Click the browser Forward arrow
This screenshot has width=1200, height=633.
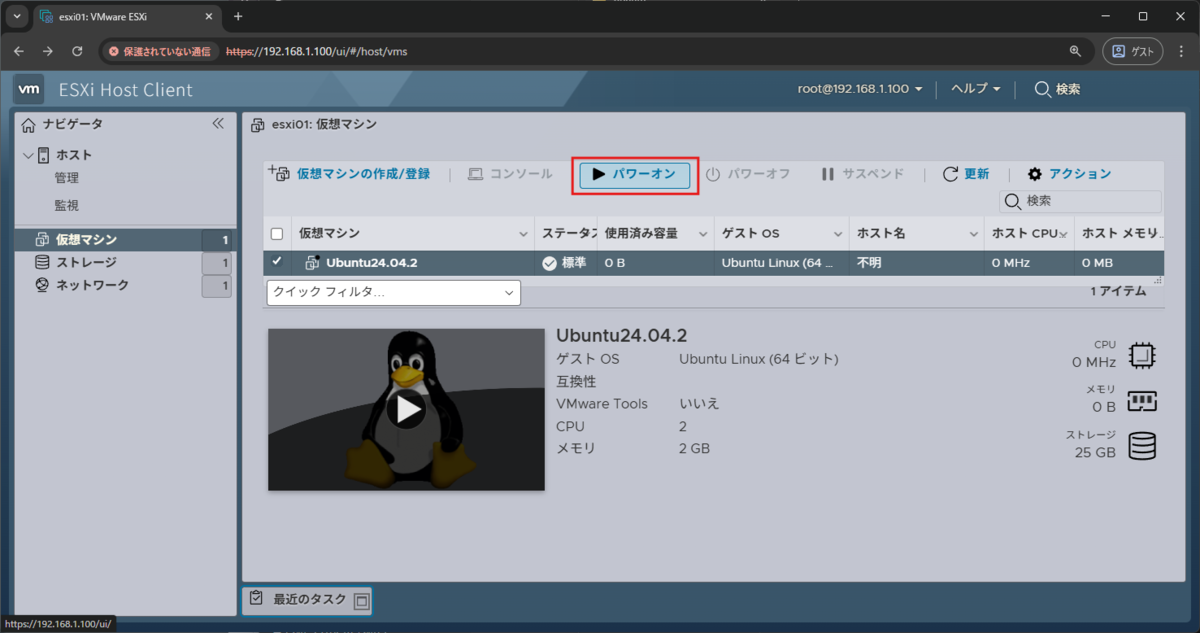click(48, 51)
